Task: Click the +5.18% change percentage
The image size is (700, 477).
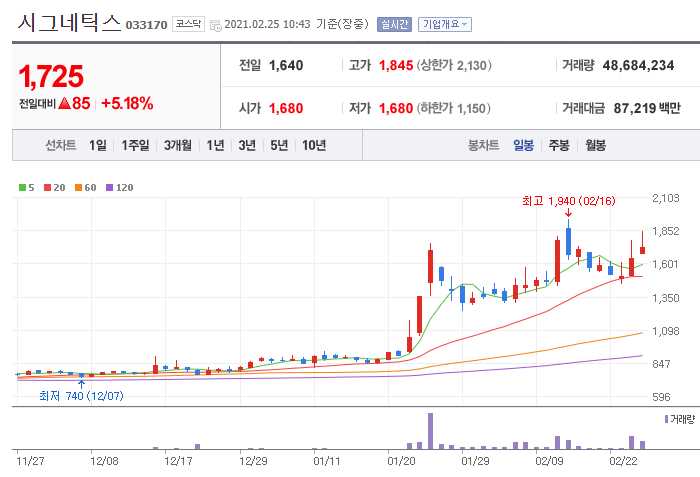Action: [127, 104]
